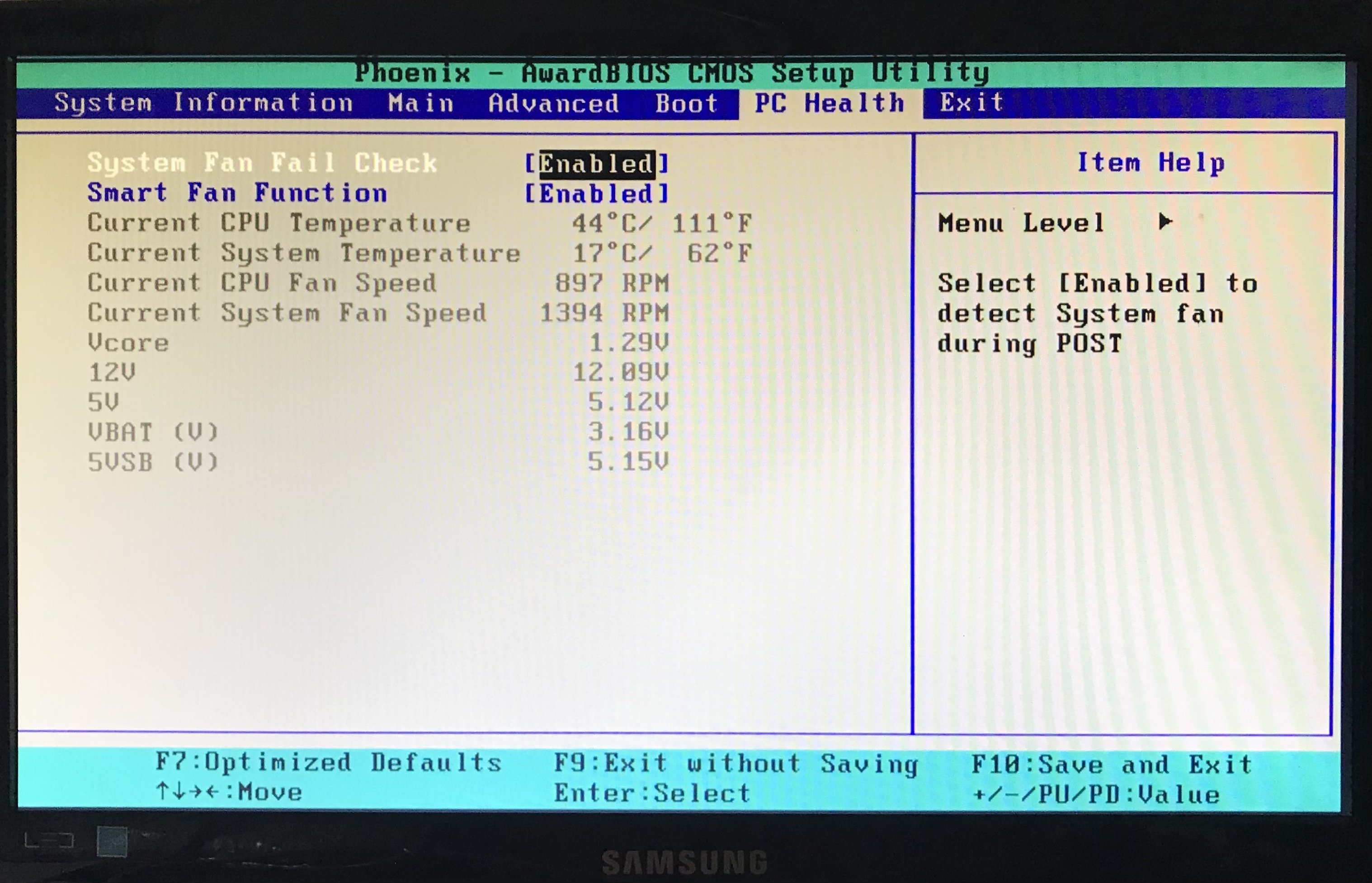Click F9 Exit without Saving hint

pos(736,764)
